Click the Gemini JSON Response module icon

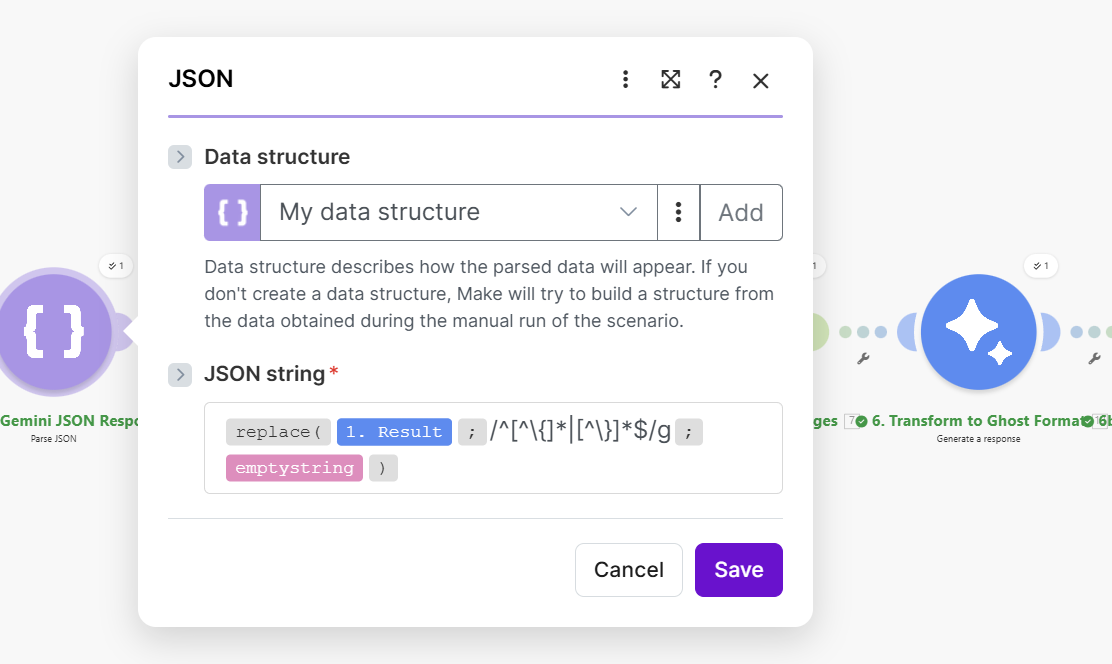click(x=55, y=331)
